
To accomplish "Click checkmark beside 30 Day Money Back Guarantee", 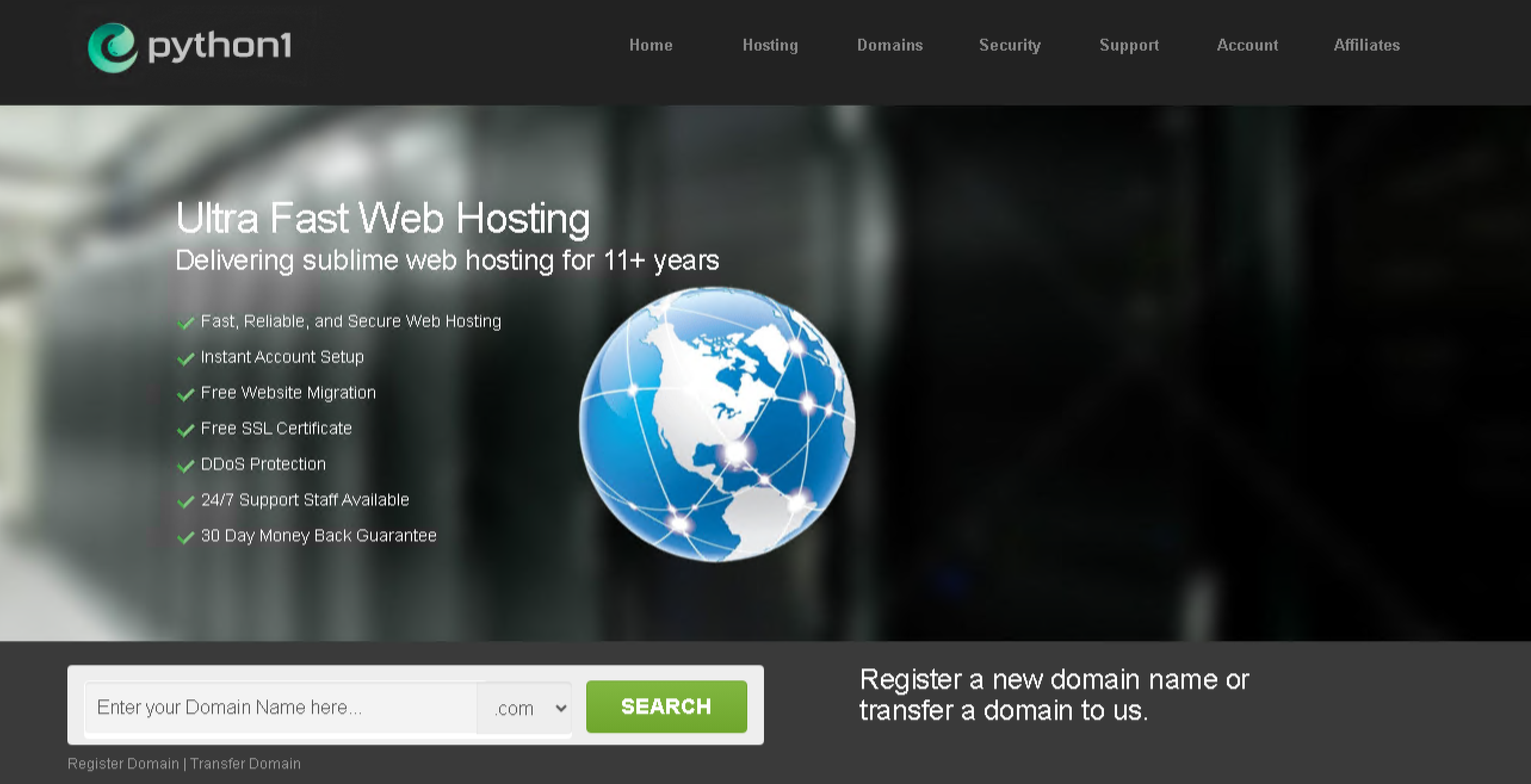I will coord(186,537).
